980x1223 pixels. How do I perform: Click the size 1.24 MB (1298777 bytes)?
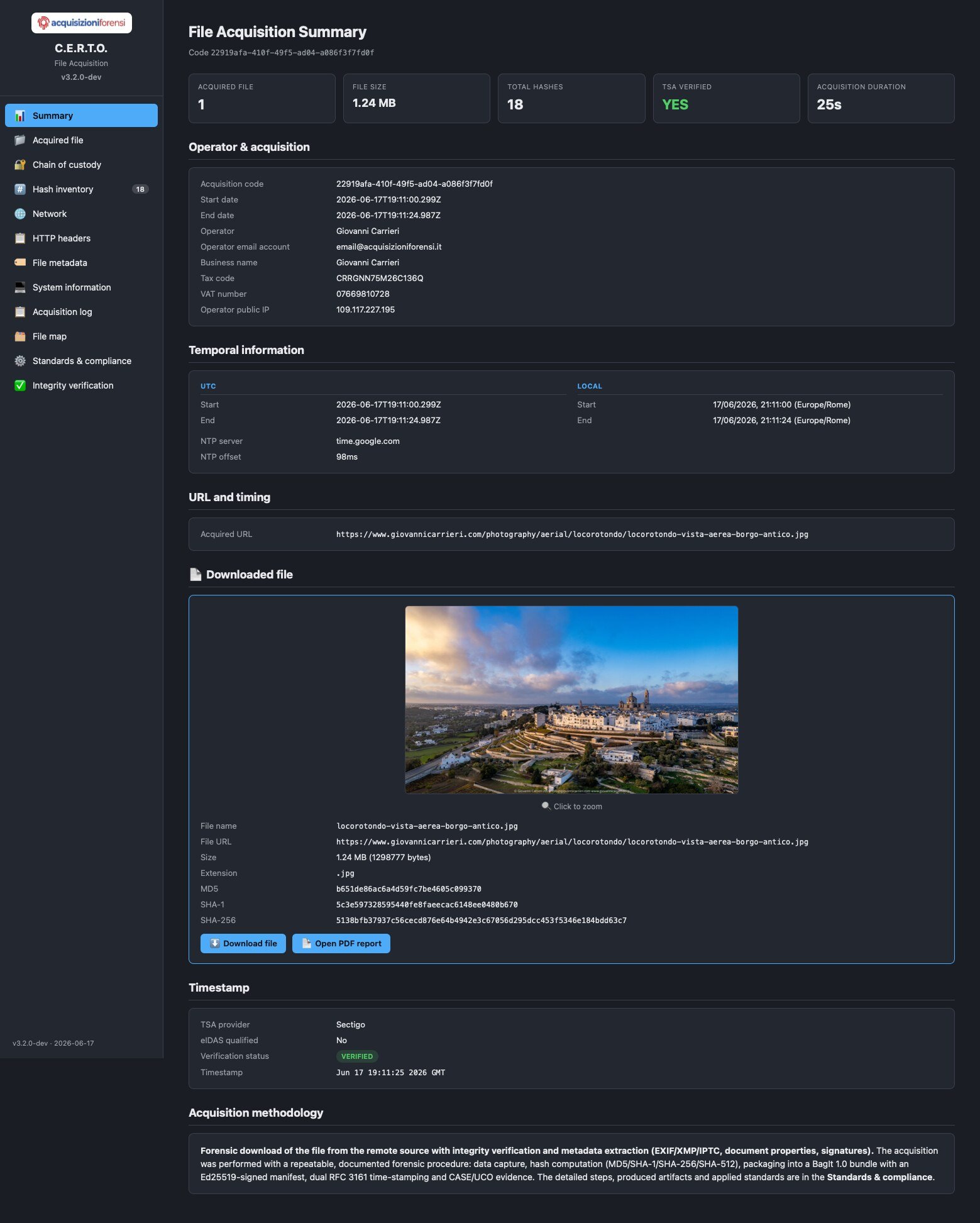click(x=383, y=858)
